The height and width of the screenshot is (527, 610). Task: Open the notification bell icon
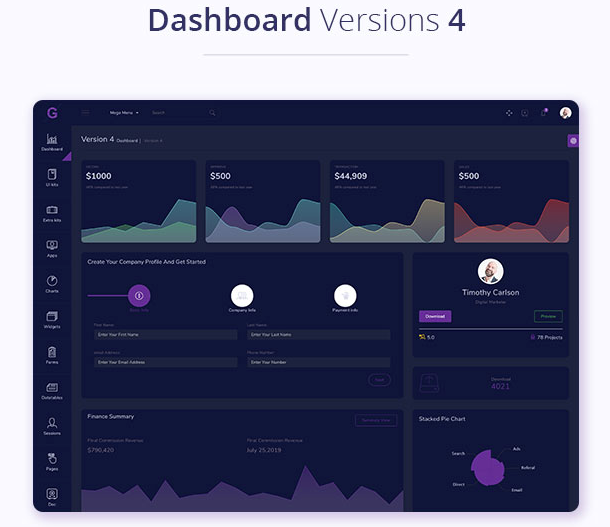pyautogui.click(x=544, y=113)
